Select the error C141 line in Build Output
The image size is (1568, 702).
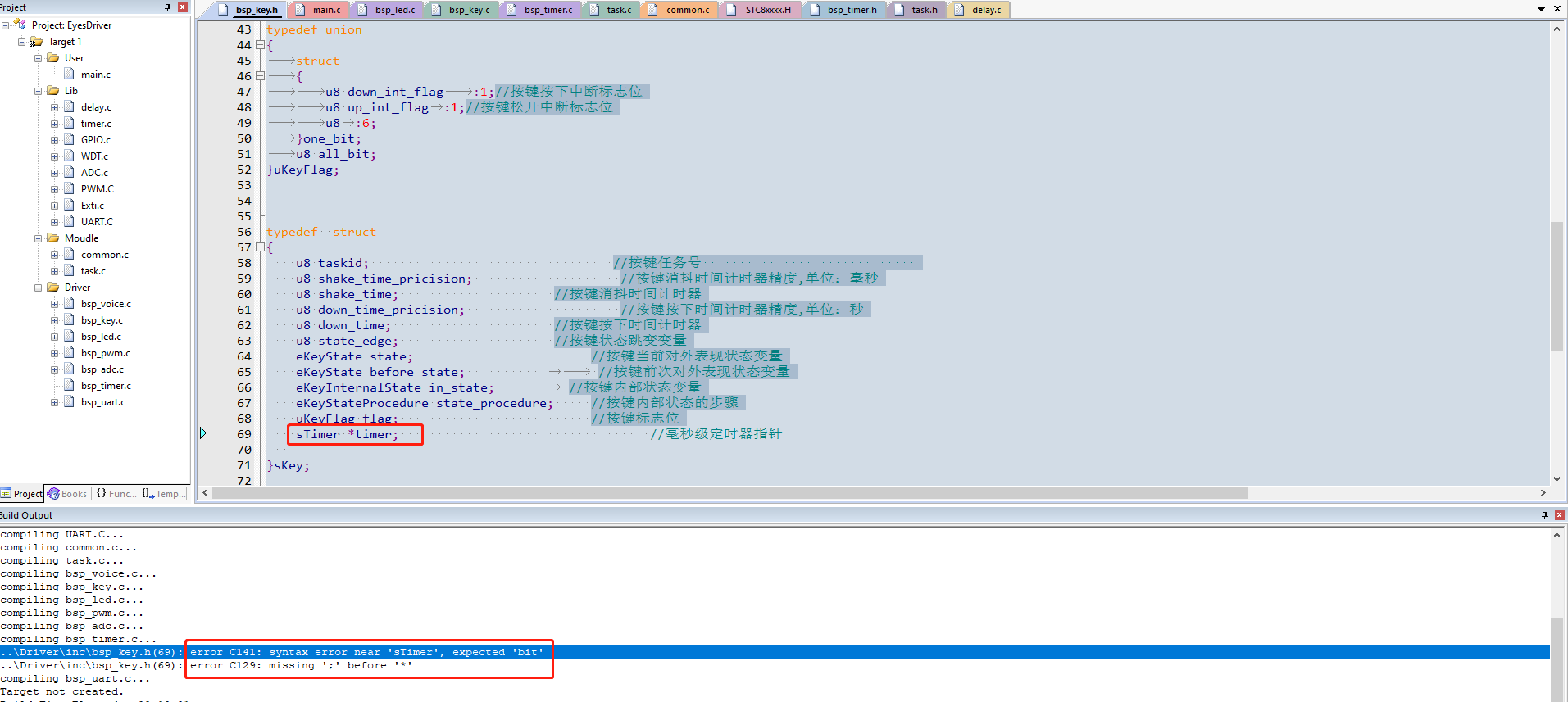coord(775,652)
